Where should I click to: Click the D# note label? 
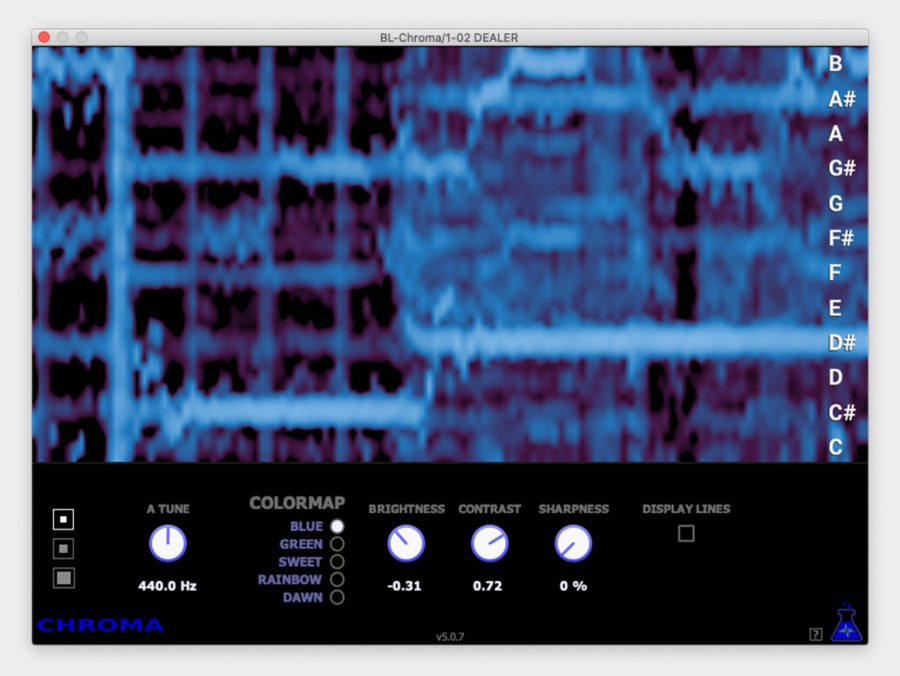(x=839, y=344)
